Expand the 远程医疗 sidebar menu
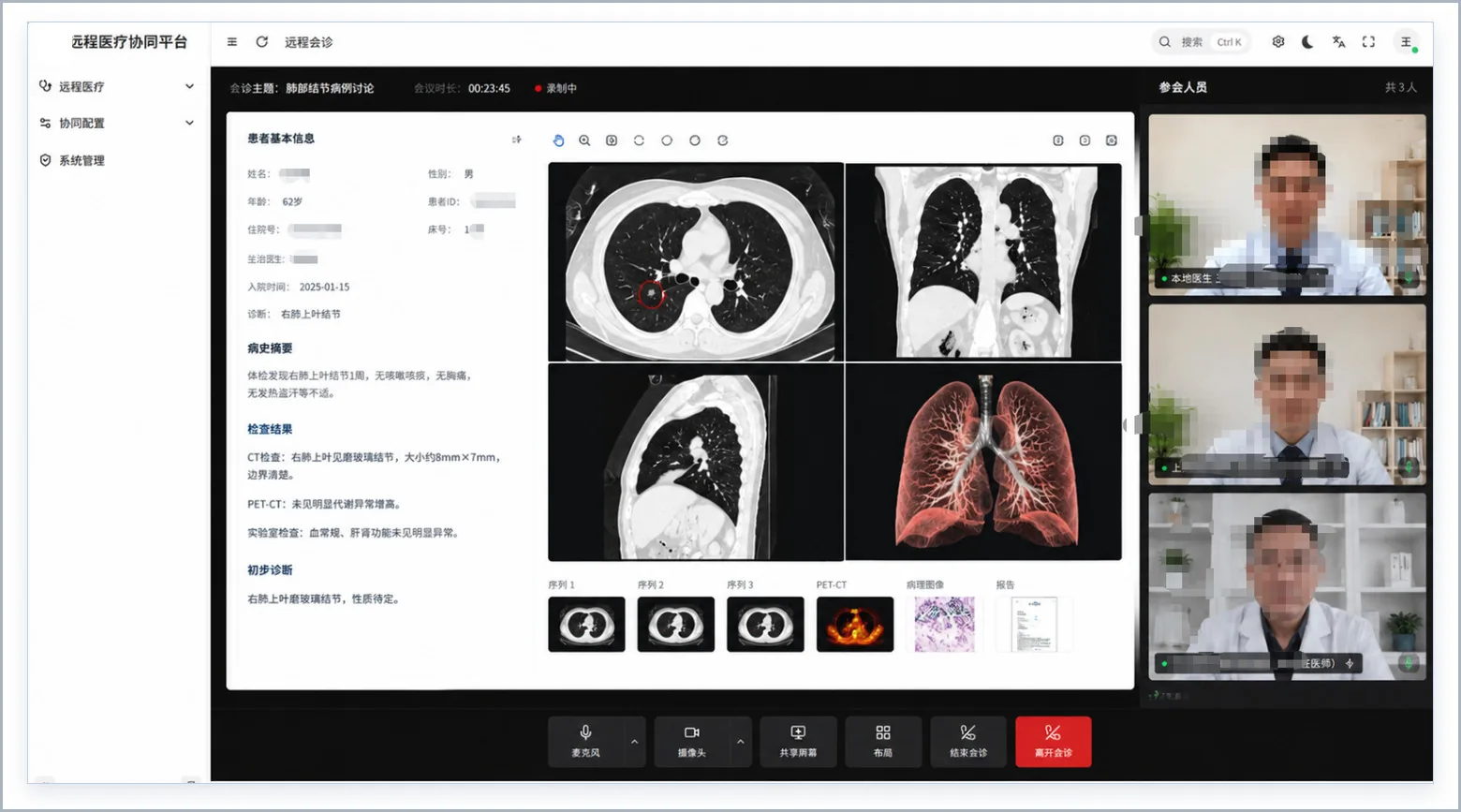Screen dimensions: 1461x812 (117, 86)
